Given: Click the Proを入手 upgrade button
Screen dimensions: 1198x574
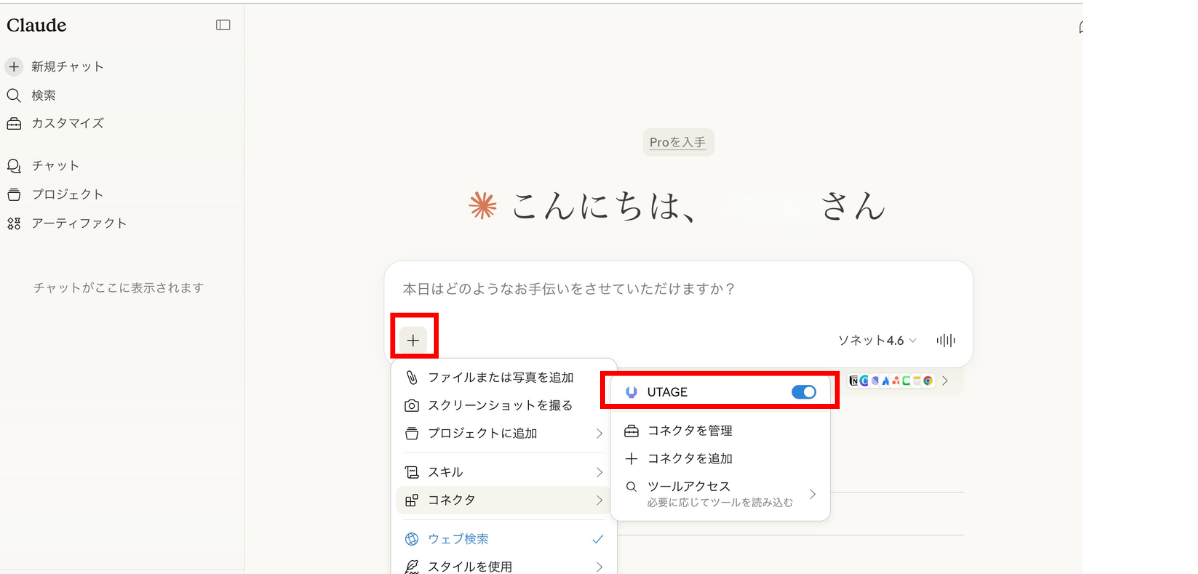Looking at the screenshot, I should pyautogui.click(x=677, y=143).
